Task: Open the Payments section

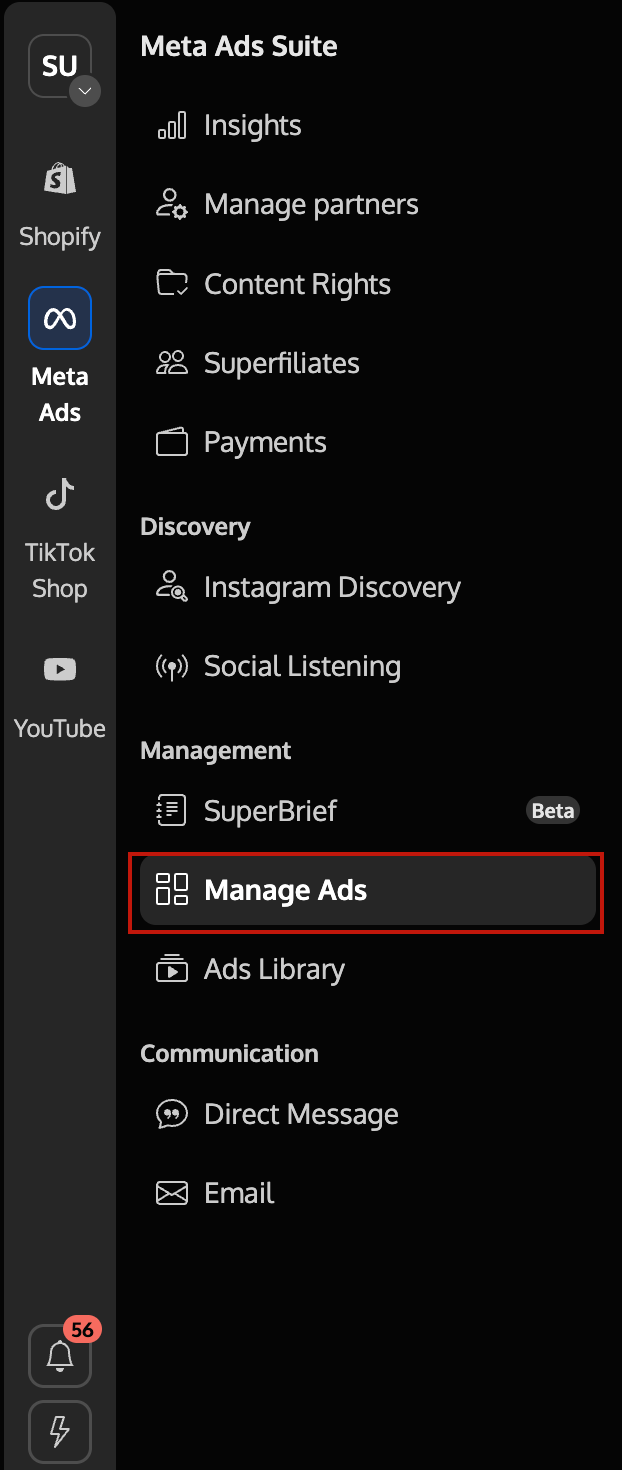Action: (x=265, y=443)
